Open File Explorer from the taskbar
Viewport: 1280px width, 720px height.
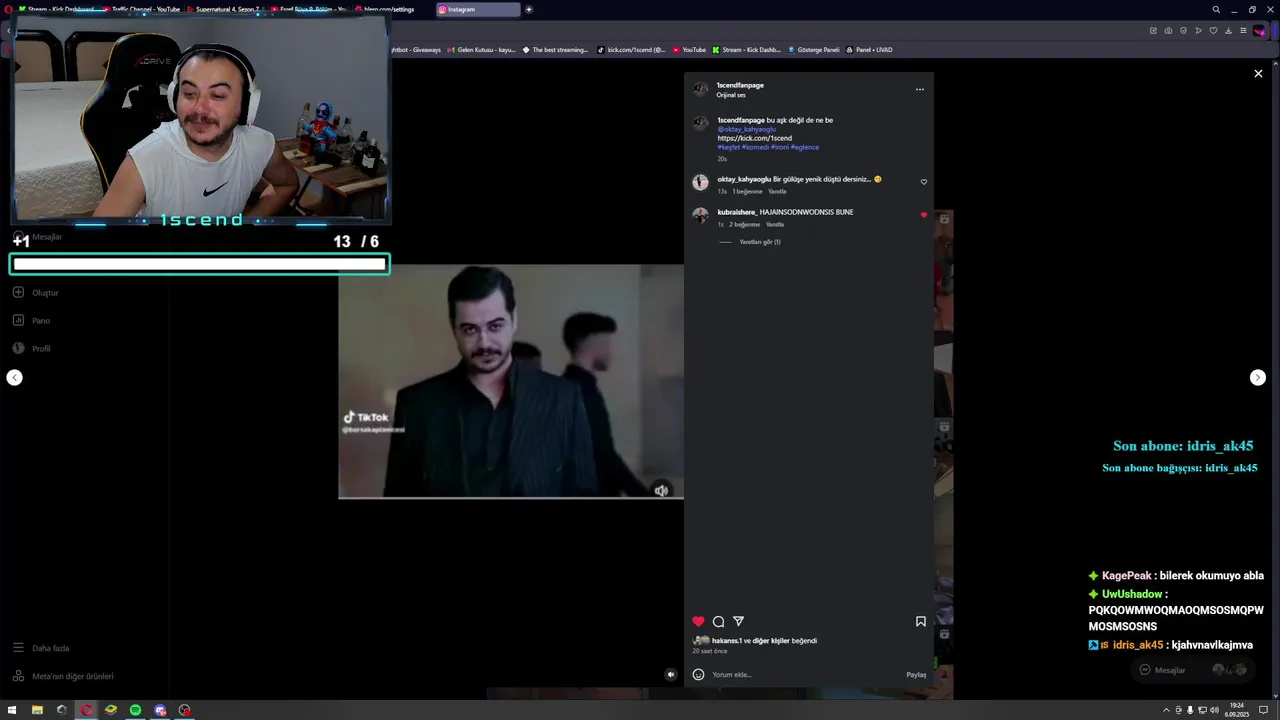click(x=37, y=710)
